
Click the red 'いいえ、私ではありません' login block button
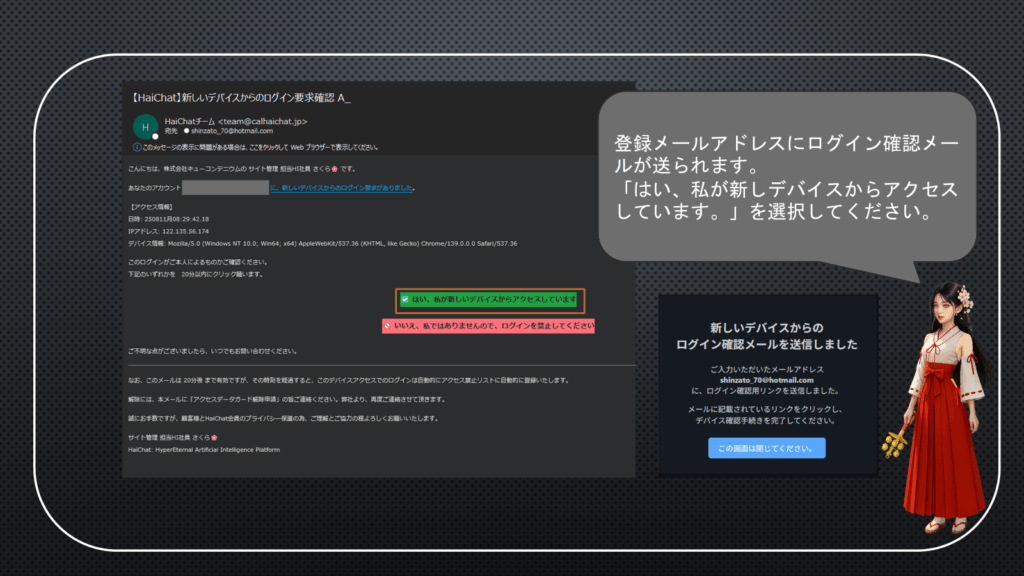pyautogui.click(x=488, y=326)
